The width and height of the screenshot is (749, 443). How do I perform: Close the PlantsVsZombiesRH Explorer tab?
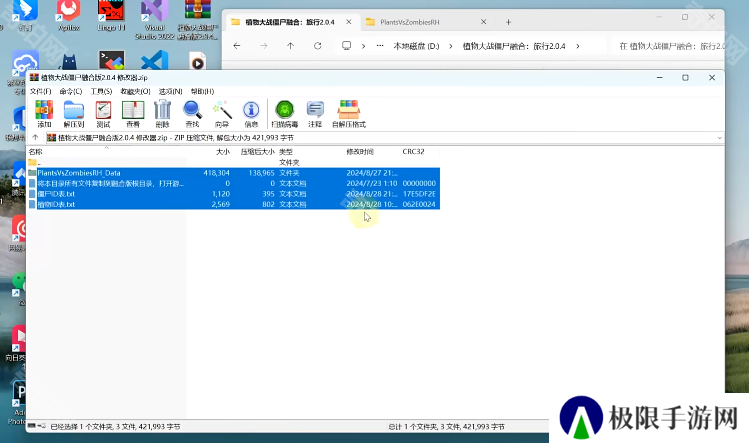pyautogui.click(x=483, y=22)
